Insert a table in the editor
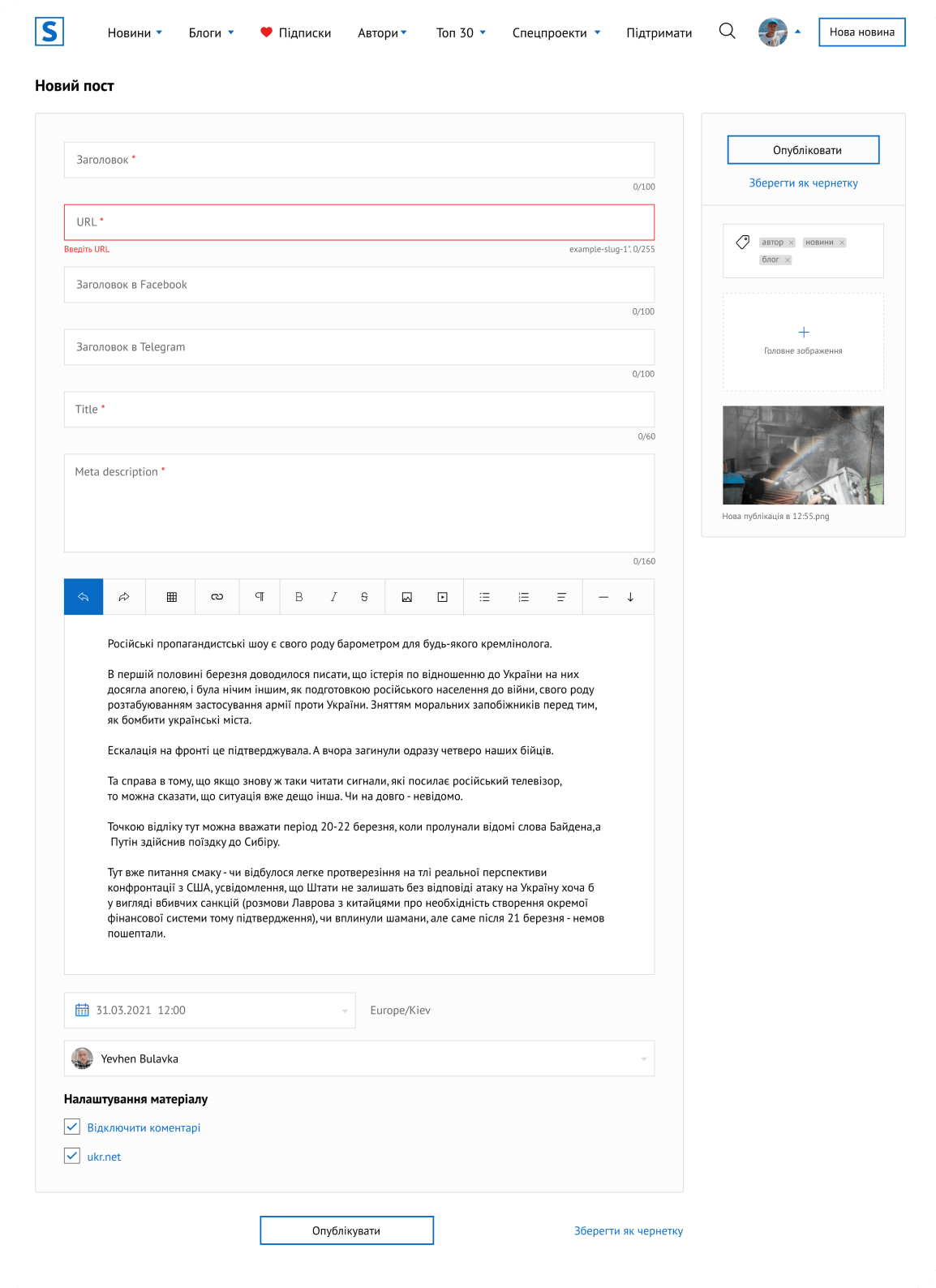This screenshot has height=1288, width=936. tap(172, 597)
